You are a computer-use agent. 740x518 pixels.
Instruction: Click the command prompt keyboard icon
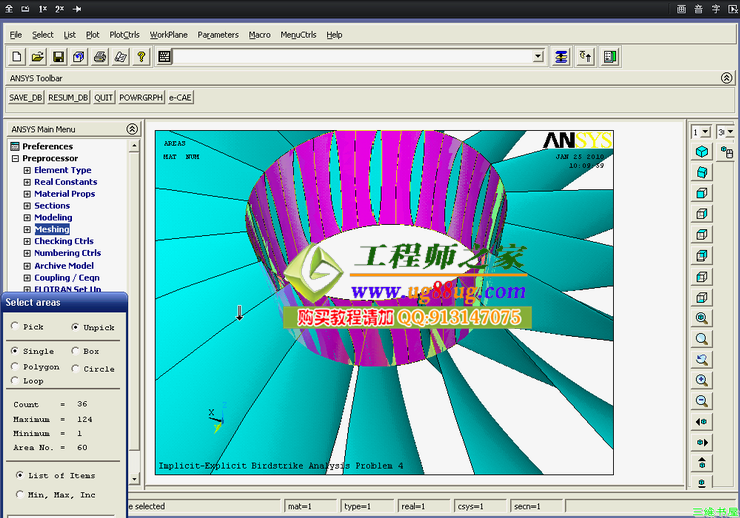(164, 57)
